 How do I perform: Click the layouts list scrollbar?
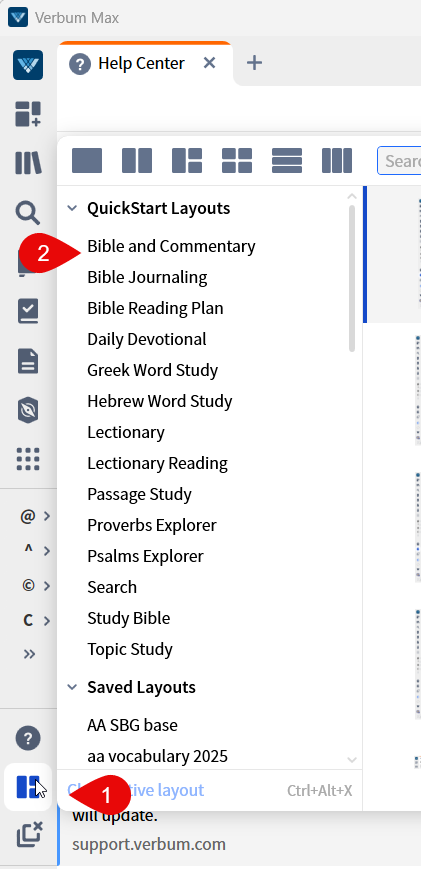point(352,278)
